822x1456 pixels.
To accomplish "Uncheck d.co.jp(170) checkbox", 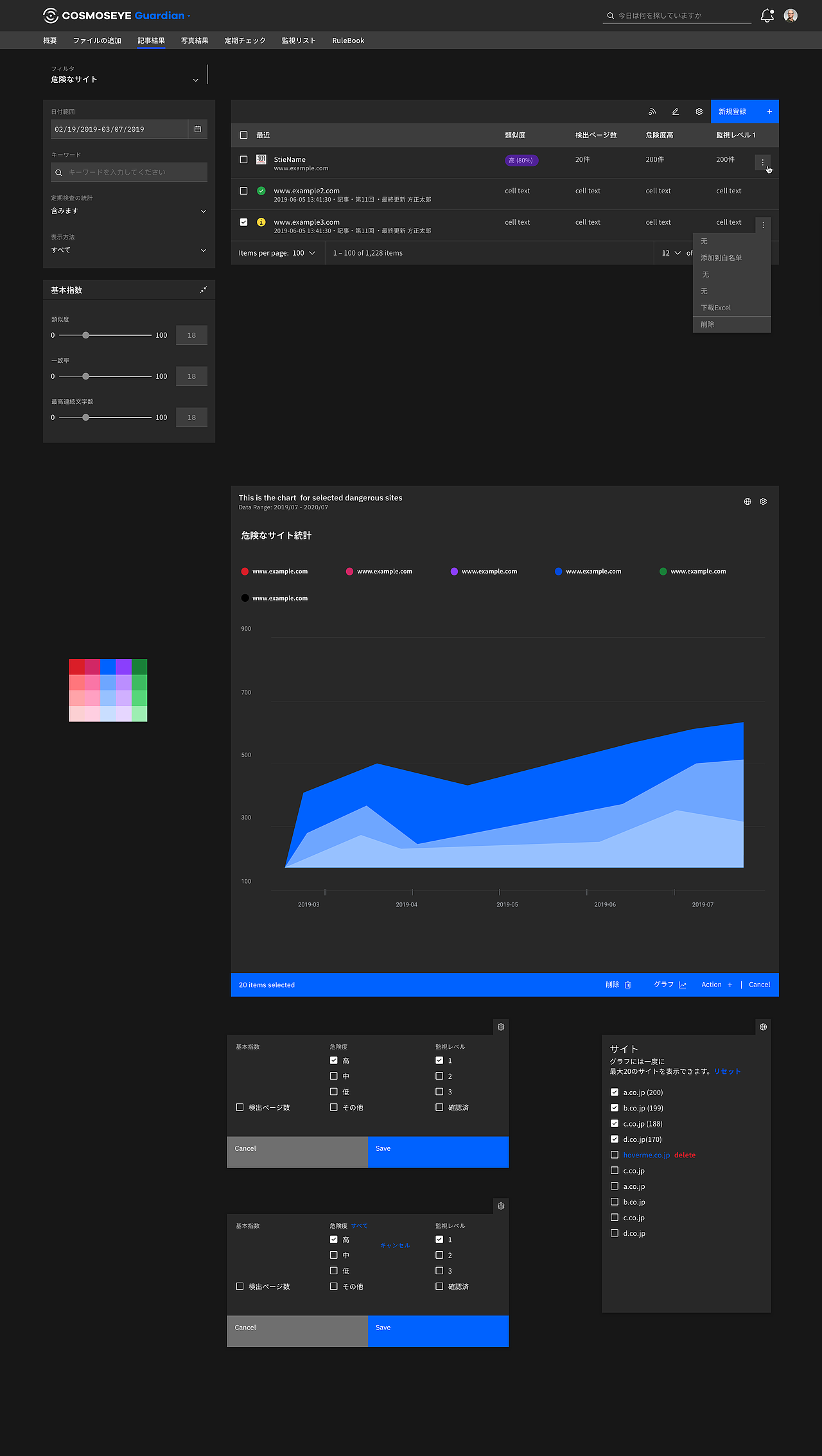I will coord(615,1139).
